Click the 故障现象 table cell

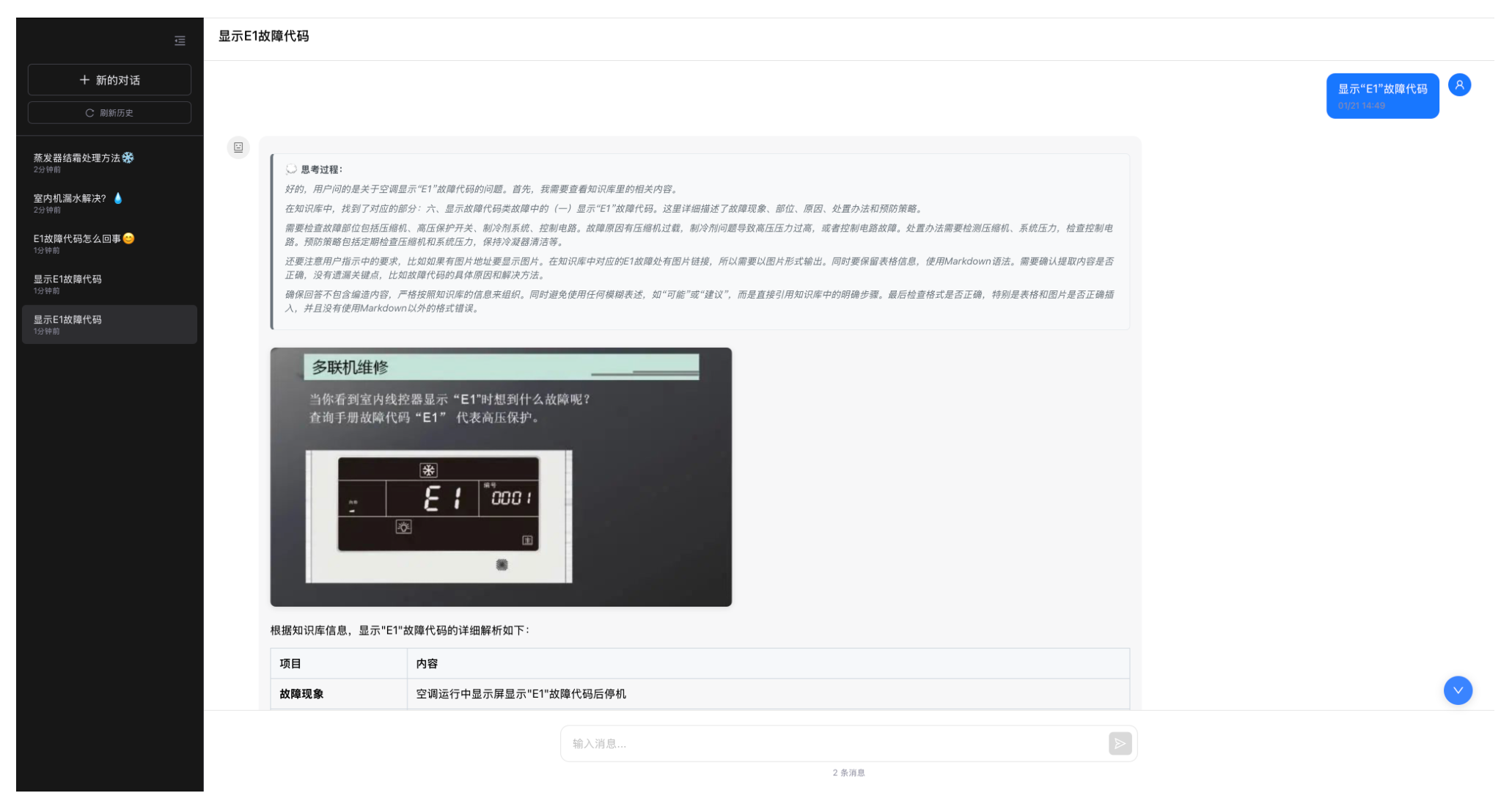(x=339, y=694)
